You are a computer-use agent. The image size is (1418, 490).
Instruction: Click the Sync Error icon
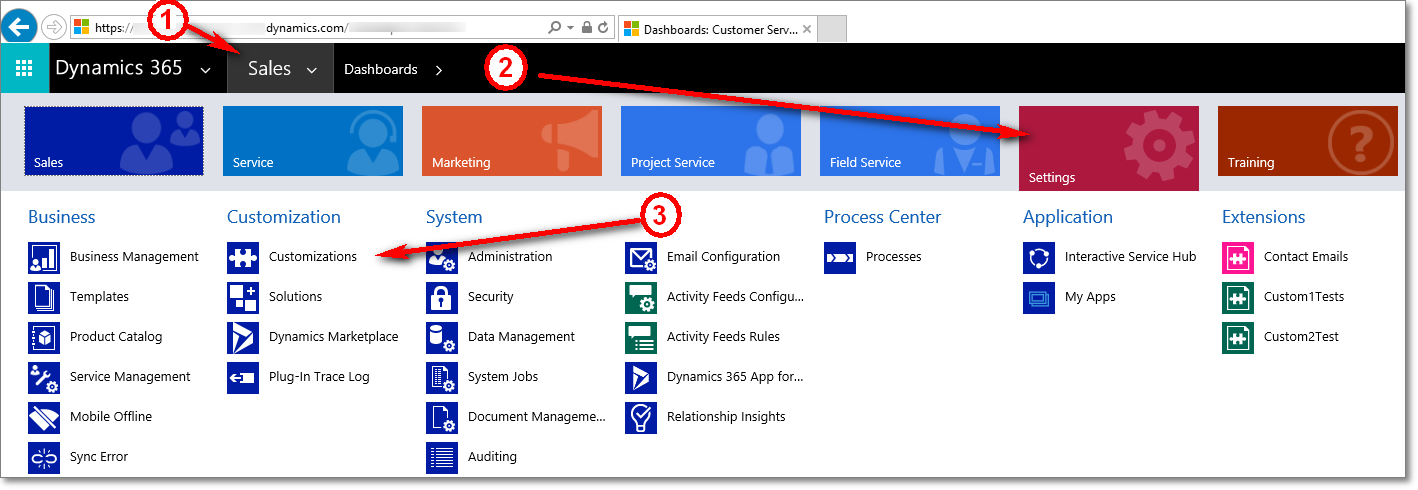[x=44, y=457]
